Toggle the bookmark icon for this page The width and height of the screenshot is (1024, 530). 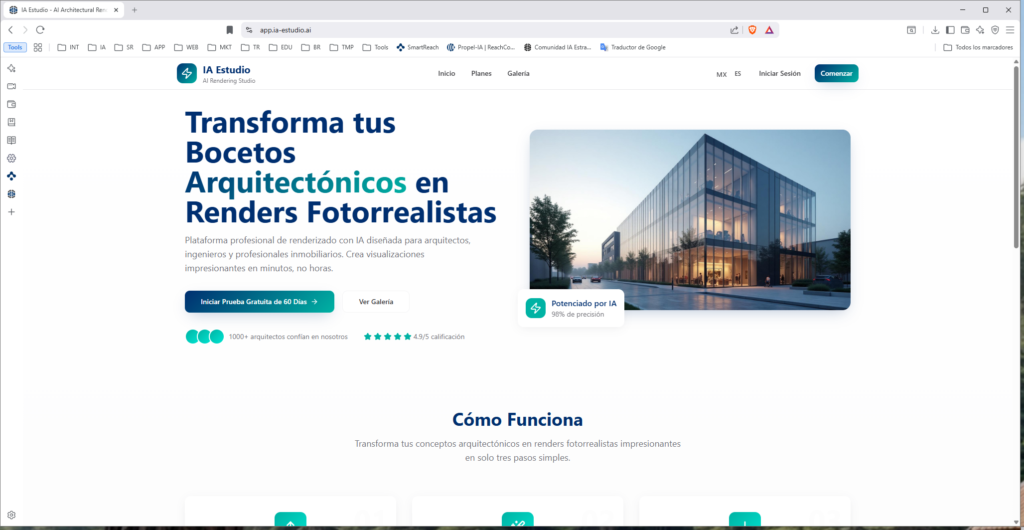tap(229, 30)
